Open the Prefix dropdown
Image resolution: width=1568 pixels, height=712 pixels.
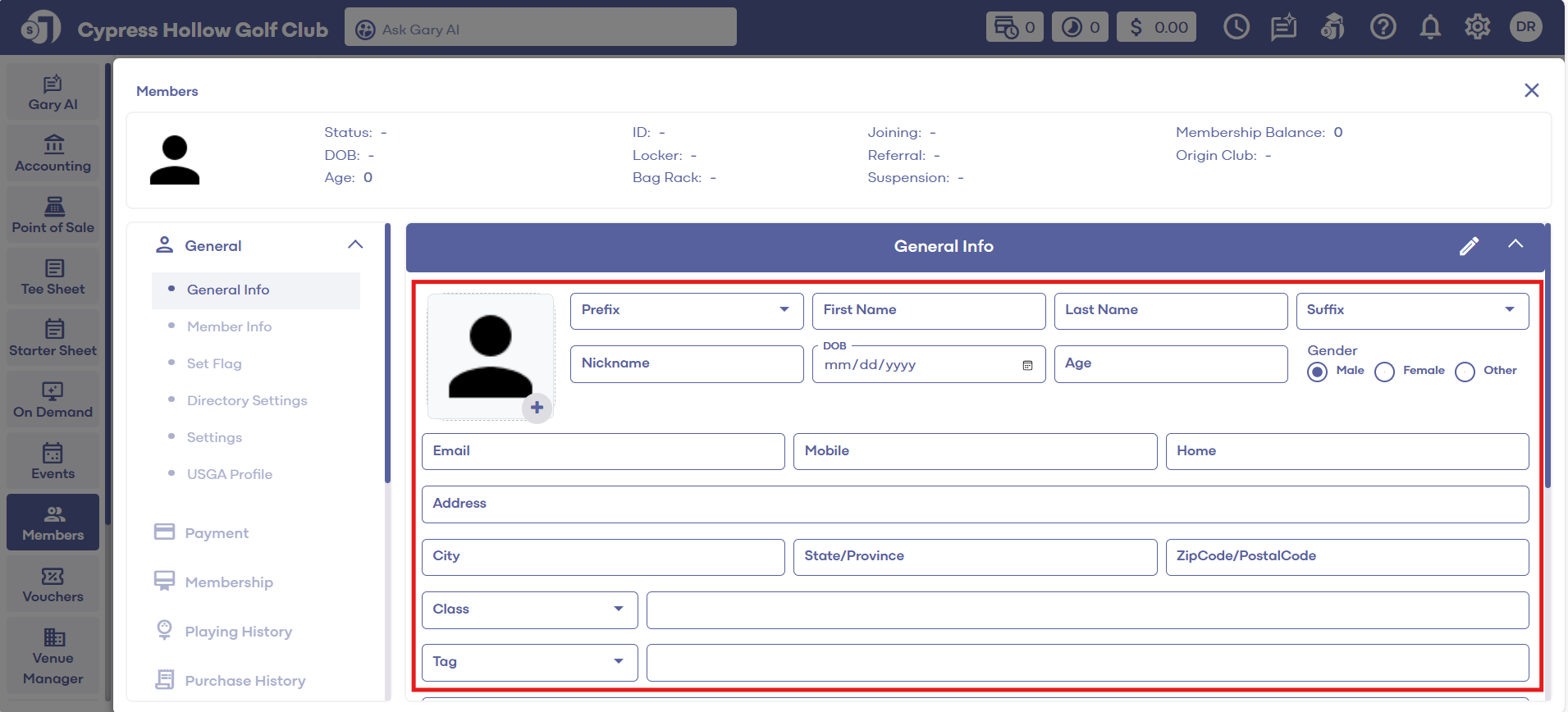point(686,311)
